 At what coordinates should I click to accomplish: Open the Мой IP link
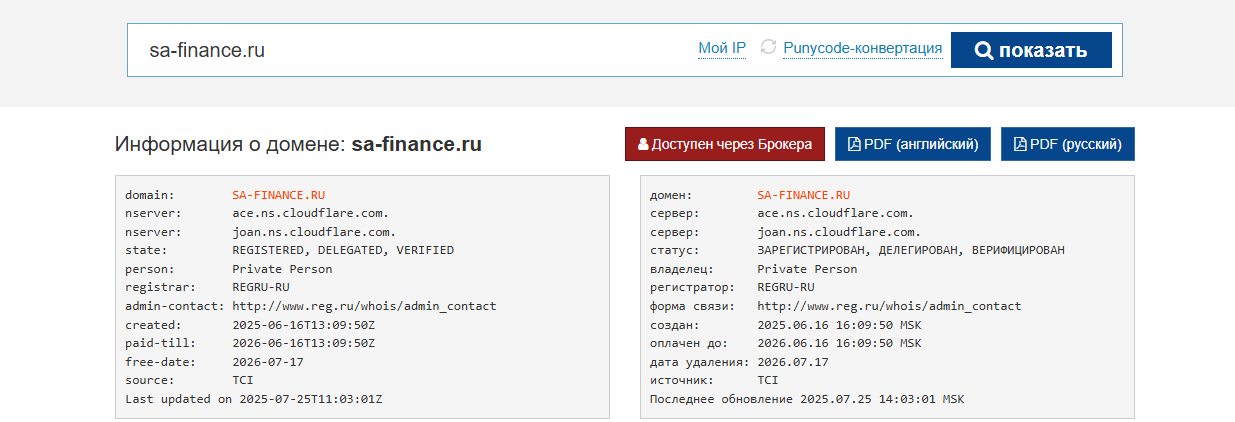pyautogui.click(x=722, y=48)
